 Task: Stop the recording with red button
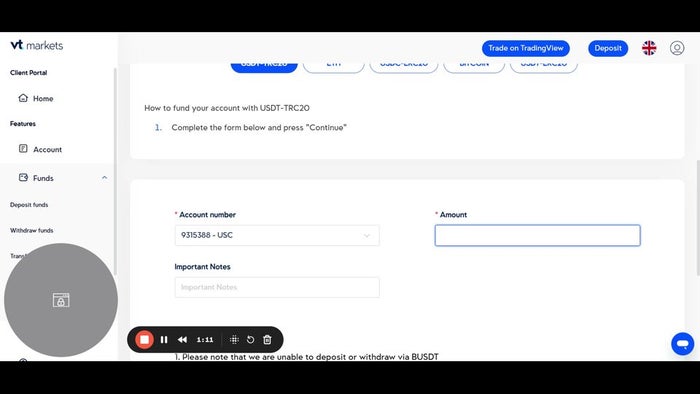(x=144, y=340)
